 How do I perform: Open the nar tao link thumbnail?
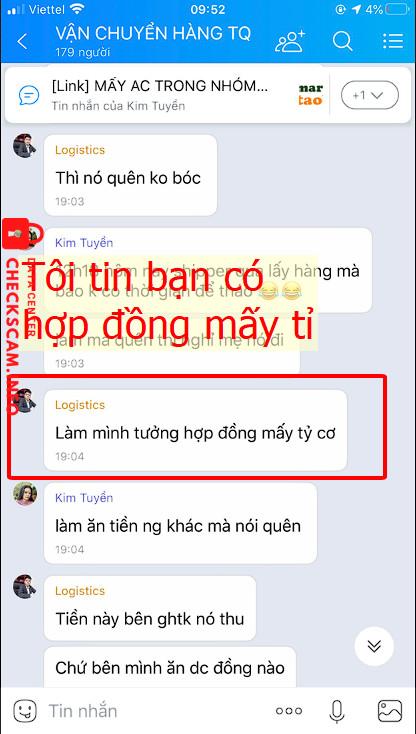click(x=311, y=95)
